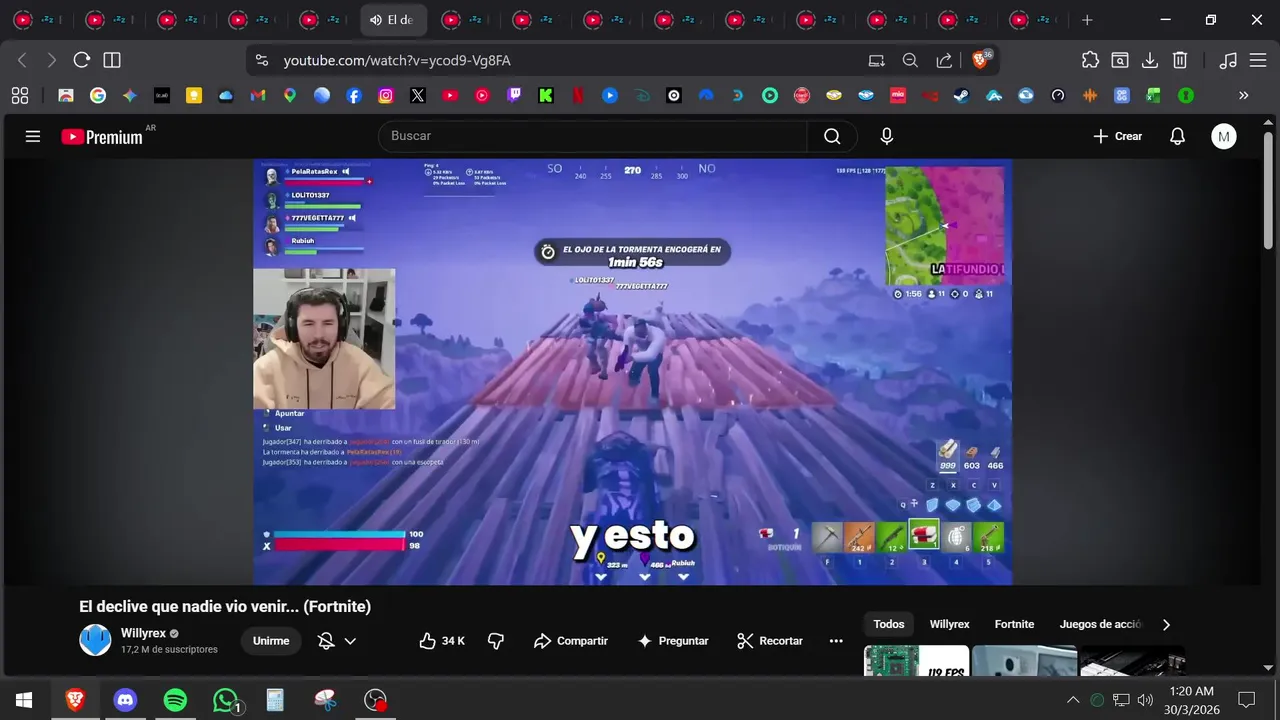Open Windows notification center

tap(1246, 700)
